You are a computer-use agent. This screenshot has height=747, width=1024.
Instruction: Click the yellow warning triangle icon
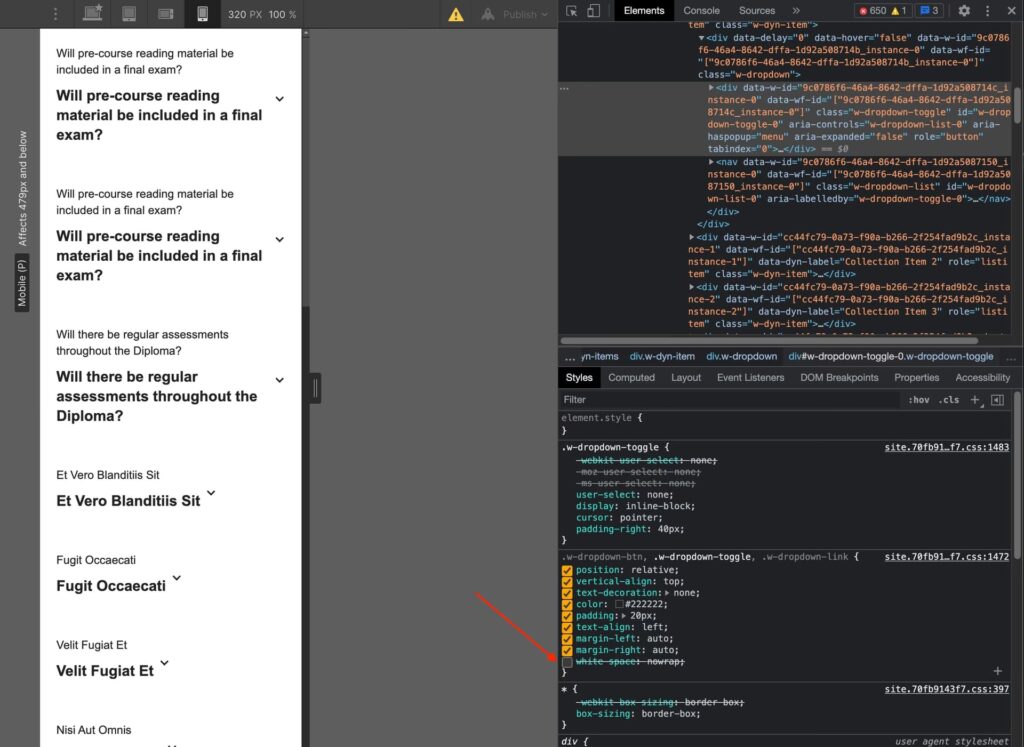point(456,14)
